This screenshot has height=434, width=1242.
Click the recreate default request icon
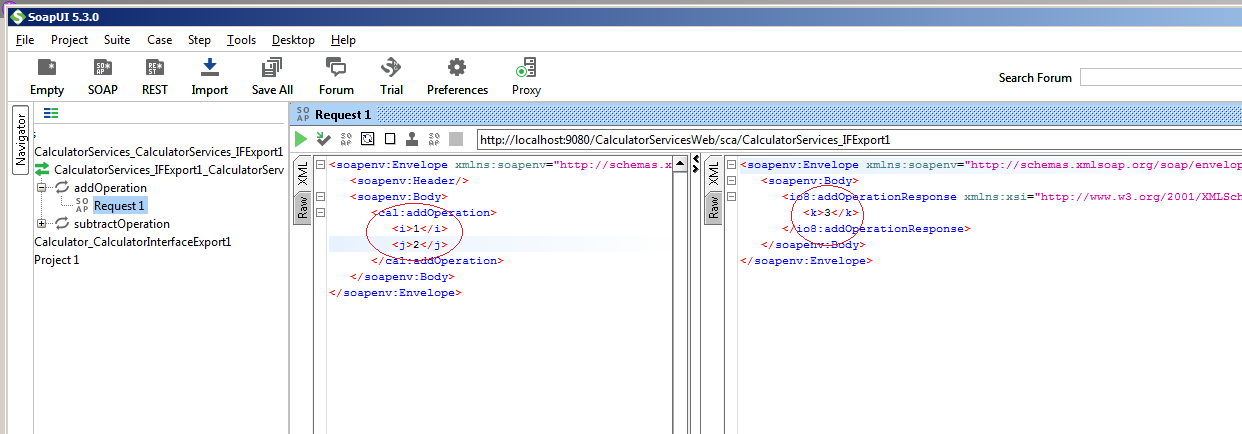pos(368,139)
